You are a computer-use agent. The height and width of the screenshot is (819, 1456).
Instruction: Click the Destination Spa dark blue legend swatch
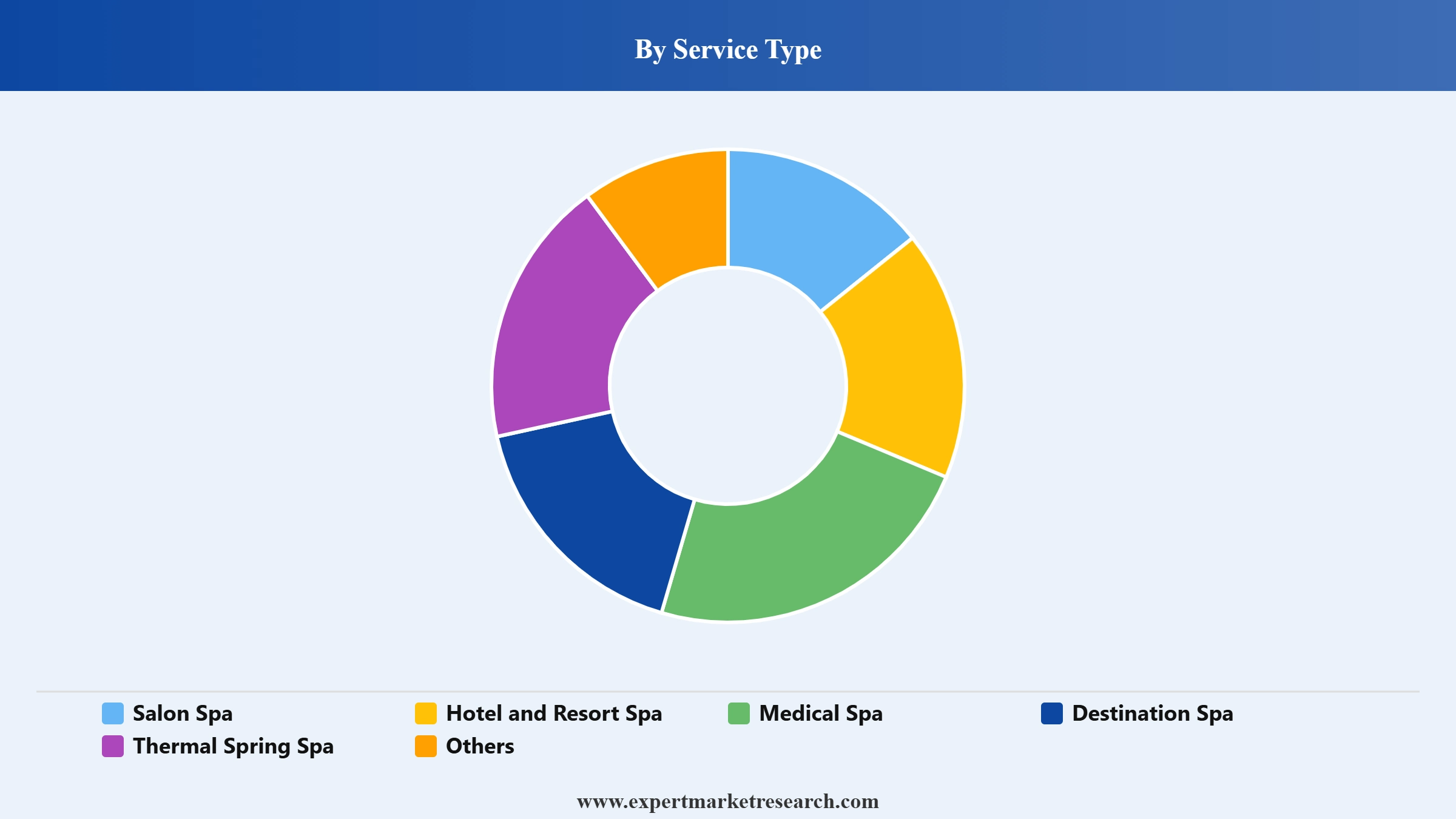coord(1052,713)
